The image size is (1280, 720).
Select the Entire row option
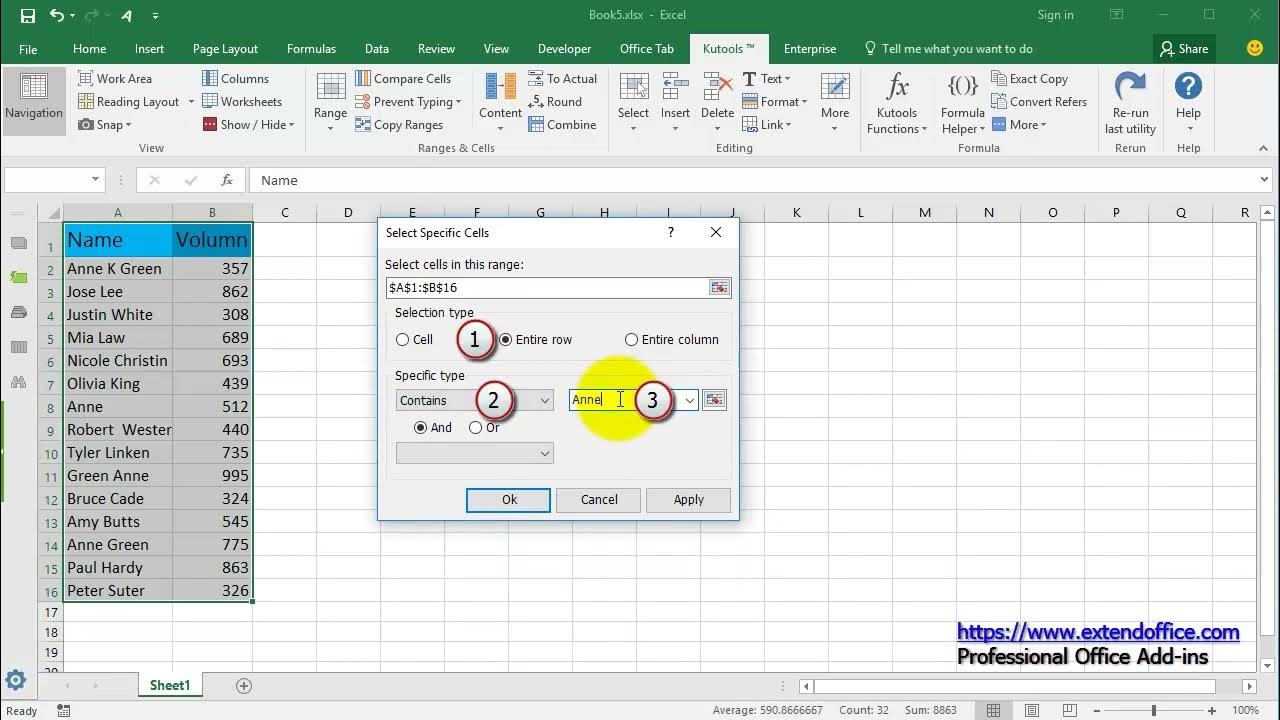[x=536, y=339]
